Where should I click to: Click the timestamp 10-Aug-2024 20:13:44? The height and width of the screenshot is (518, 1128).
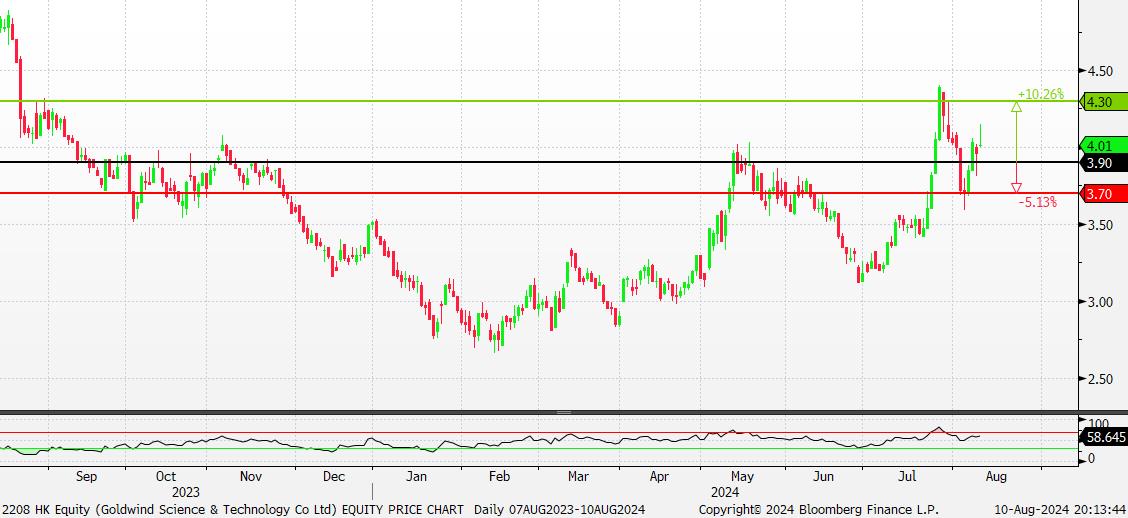1061,509
